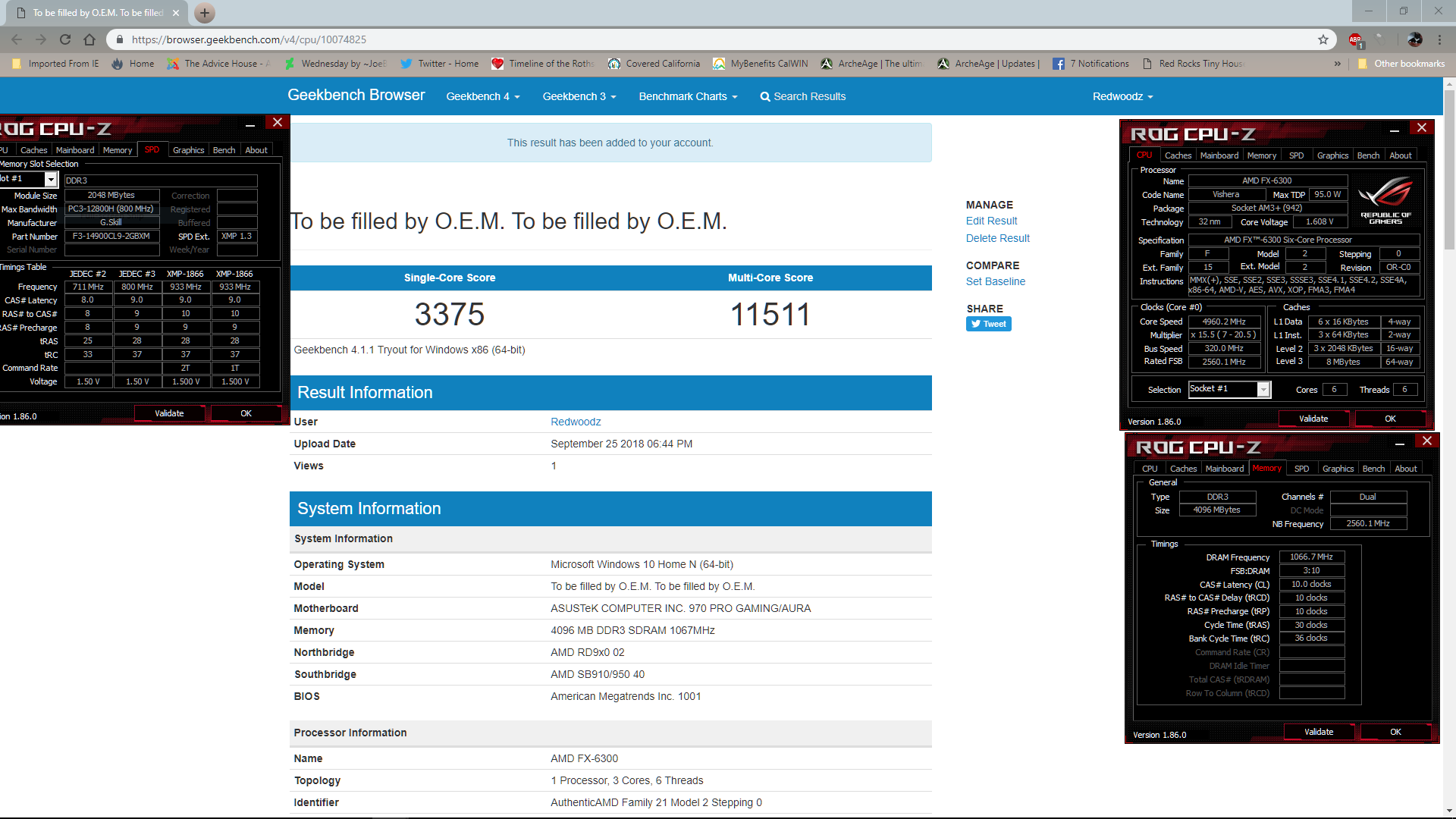This screenshot has height=819, width=1456.
Task: Expand the Geekbench 4 dropdown menu
Action: click(x=483, y=96)
